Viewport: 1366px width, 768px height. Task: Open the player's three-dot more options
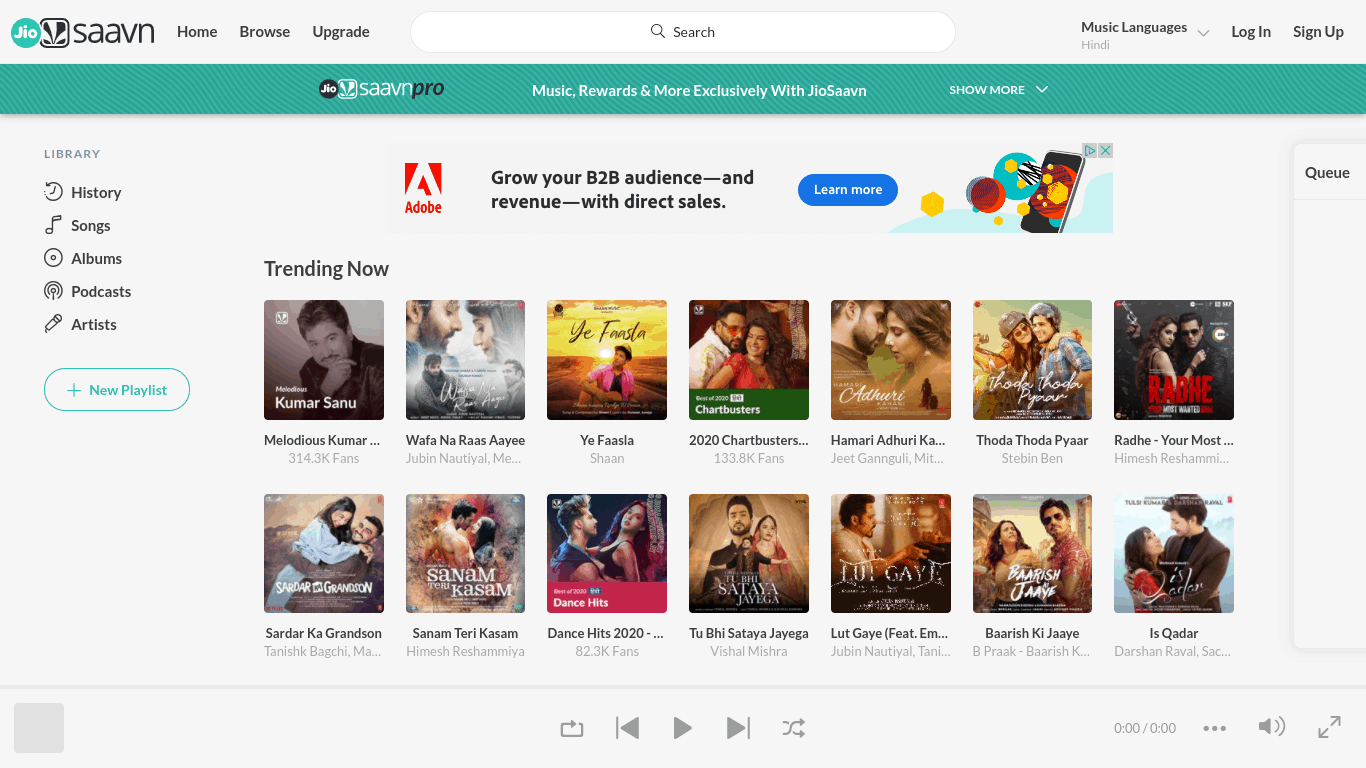(x=1214, y=728)
